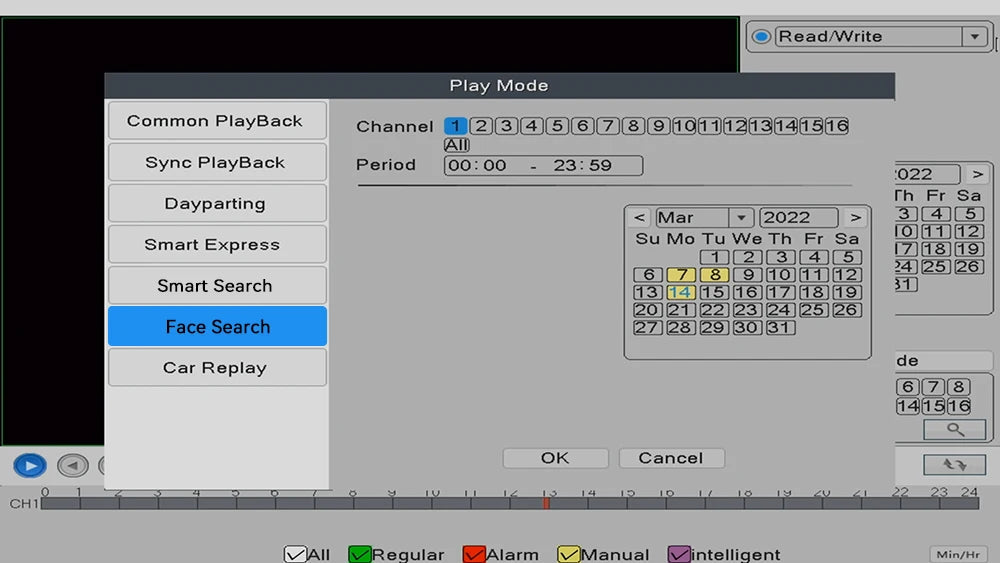Select Smart Express mode

217,244
